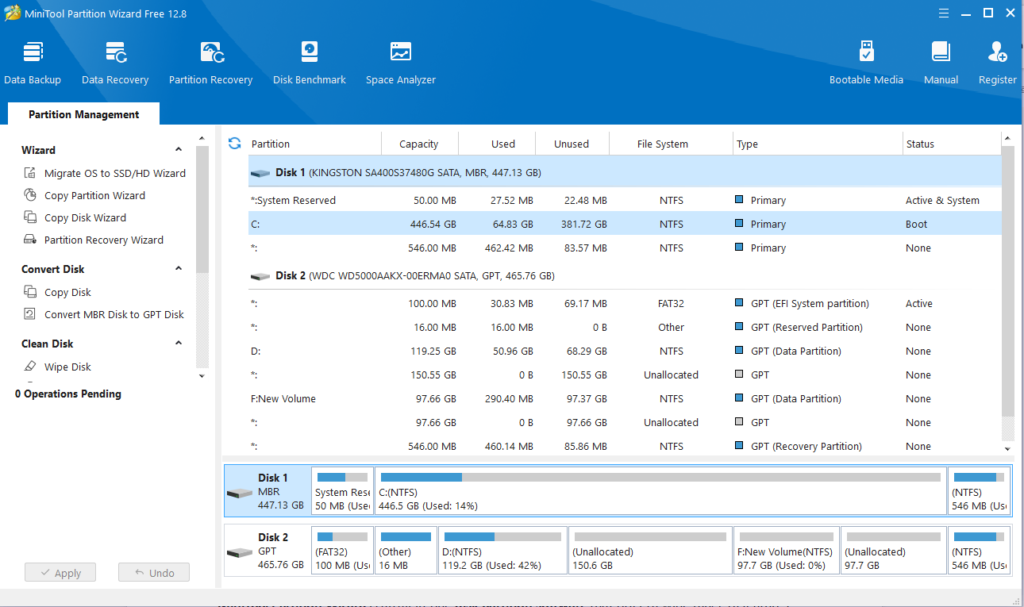Click the Copy Disk Wizard icon
Screen dimensions: 1024x607
(x=30, y=217)
